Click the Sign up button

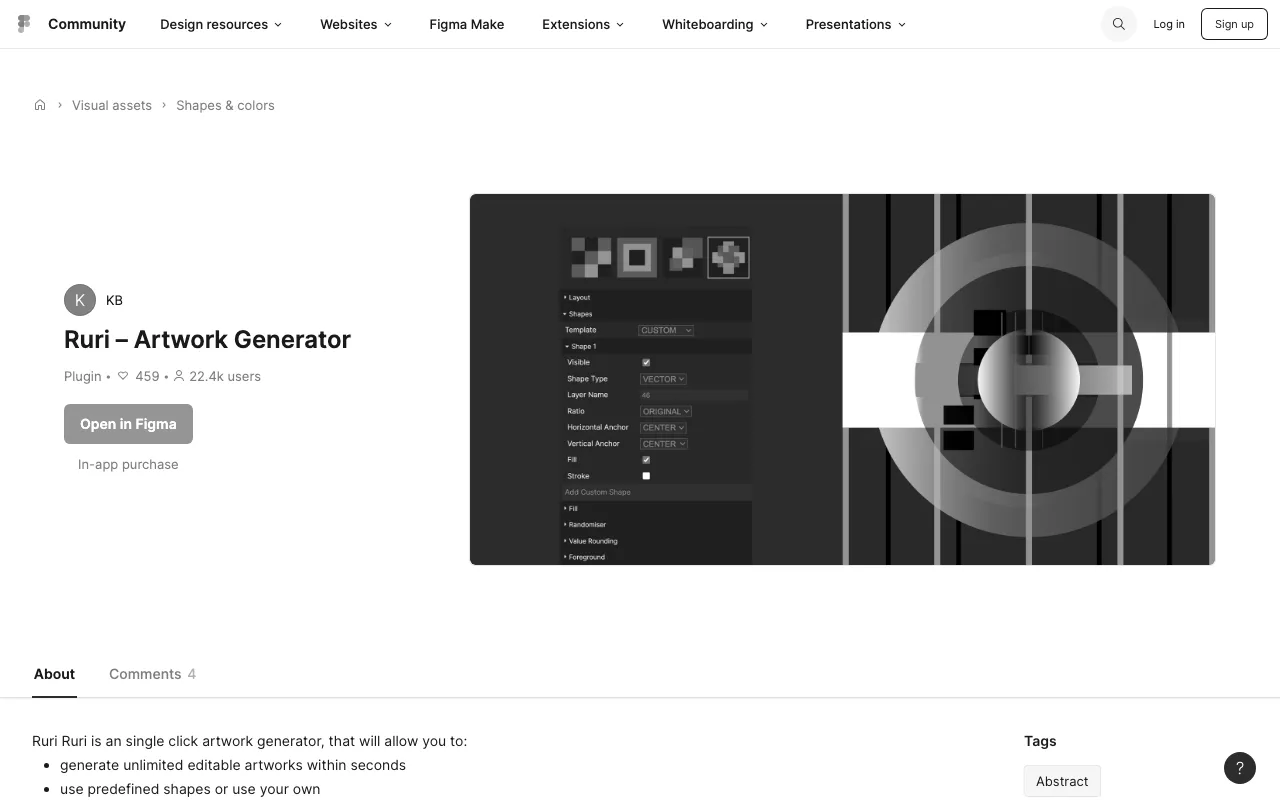1234,24
